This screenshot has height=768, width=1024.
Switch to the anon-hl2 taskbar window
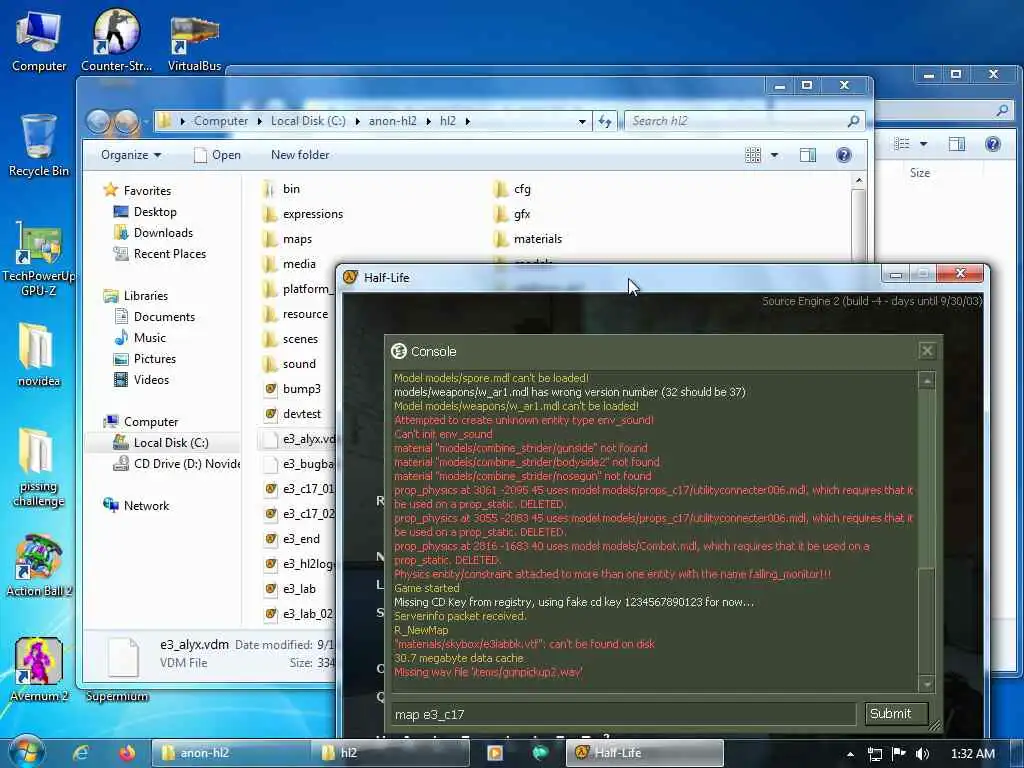231,753
